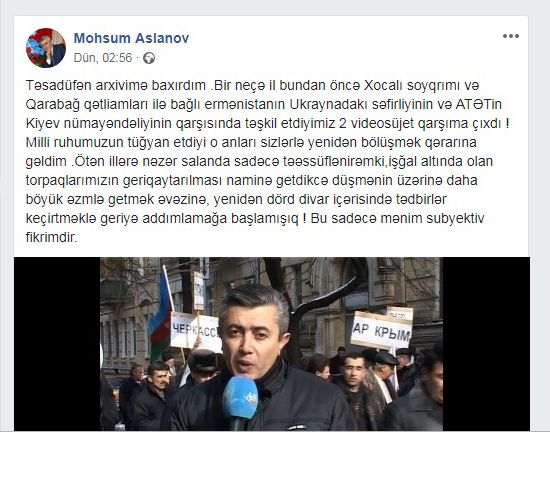Click the black left letterbox of the video
The image size is (550, 480).
point(57,344)
